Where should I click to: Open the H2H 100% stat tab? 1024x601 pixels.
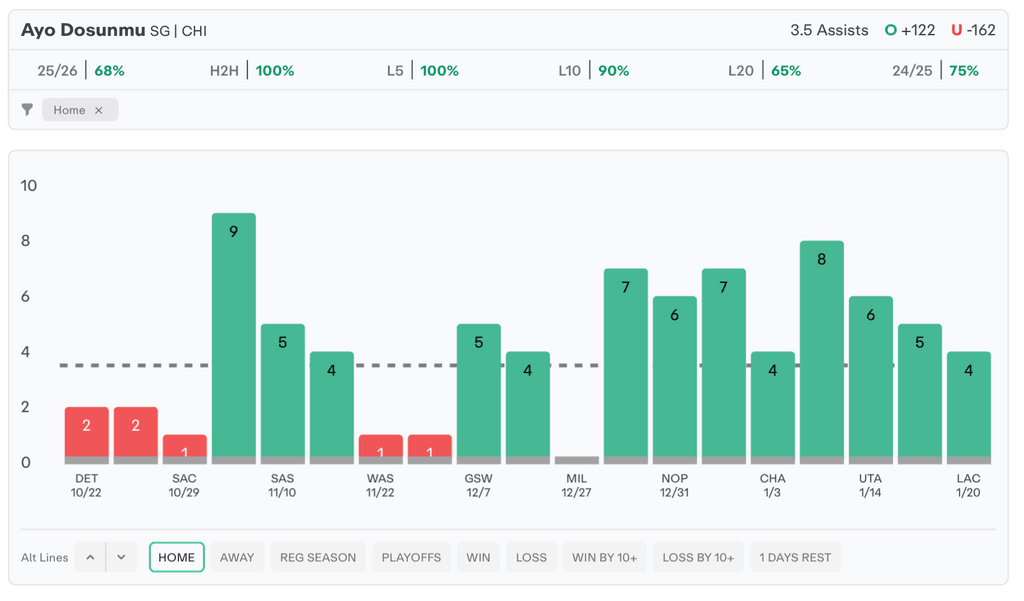(x=254, y=71)
